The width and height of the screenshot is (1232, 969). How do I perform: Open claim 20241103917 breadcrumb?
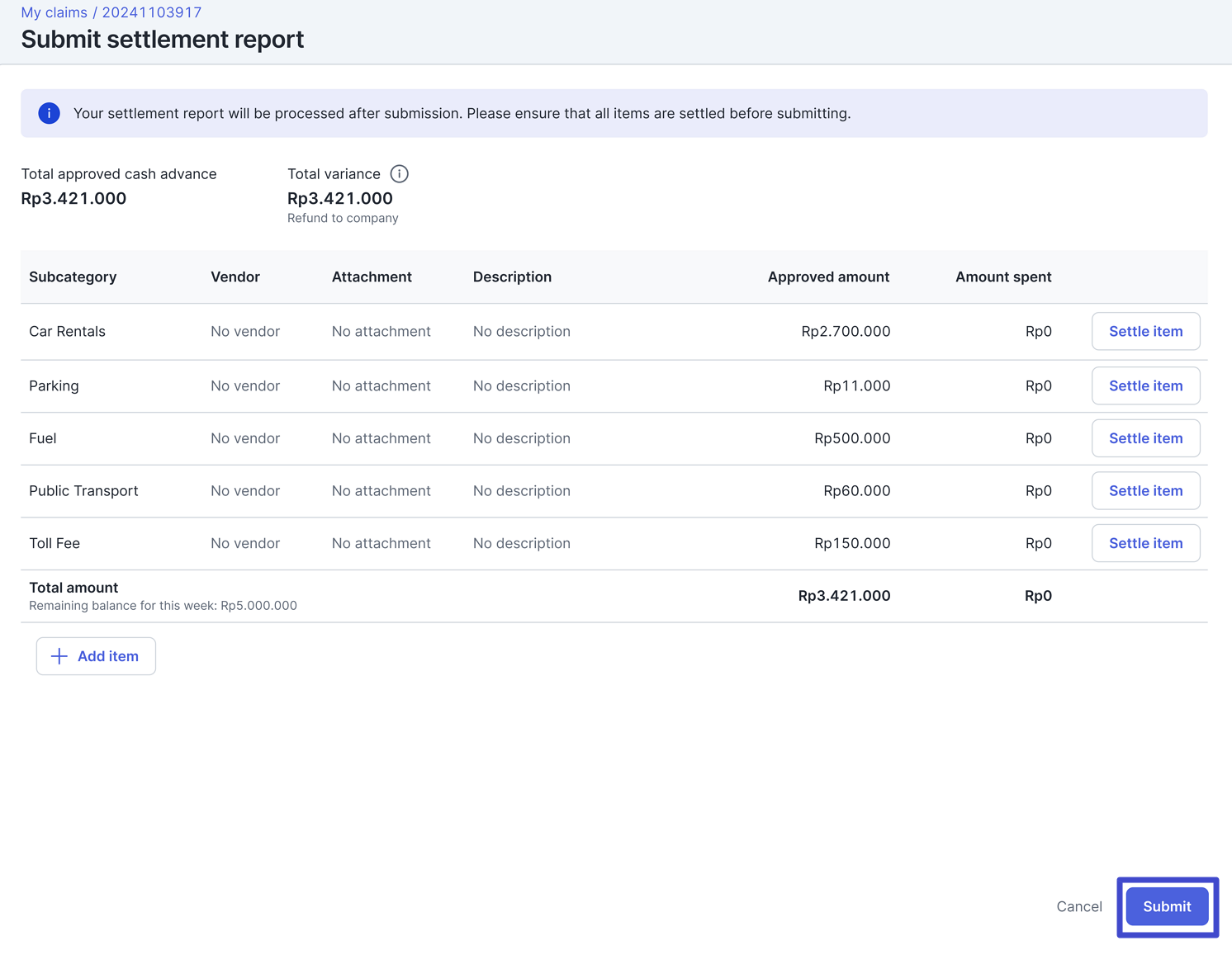pyautogui.click(x=152, y=12)
